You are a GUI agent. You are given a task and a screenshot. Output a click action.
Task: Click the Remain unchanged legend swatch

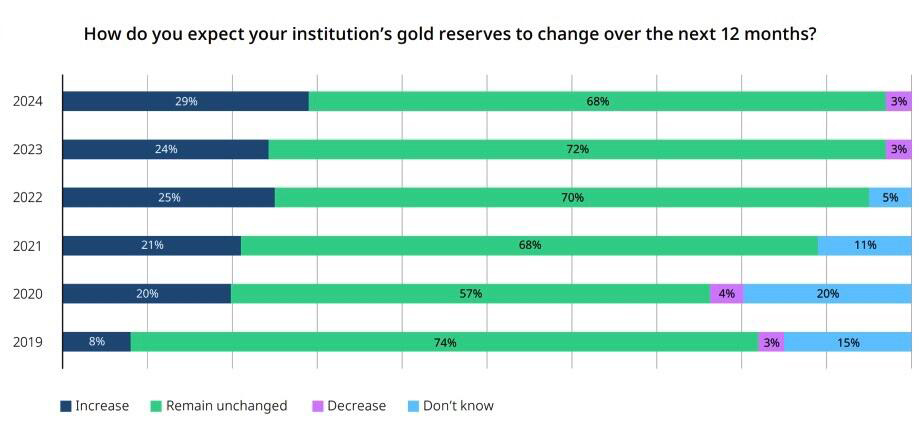pos(156,406)
